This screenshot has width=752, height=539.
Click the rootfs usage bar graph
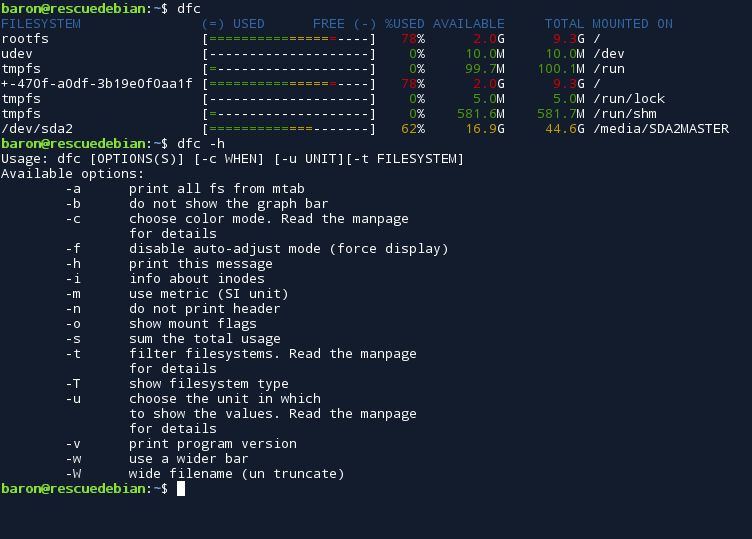(x=289, y=39)
